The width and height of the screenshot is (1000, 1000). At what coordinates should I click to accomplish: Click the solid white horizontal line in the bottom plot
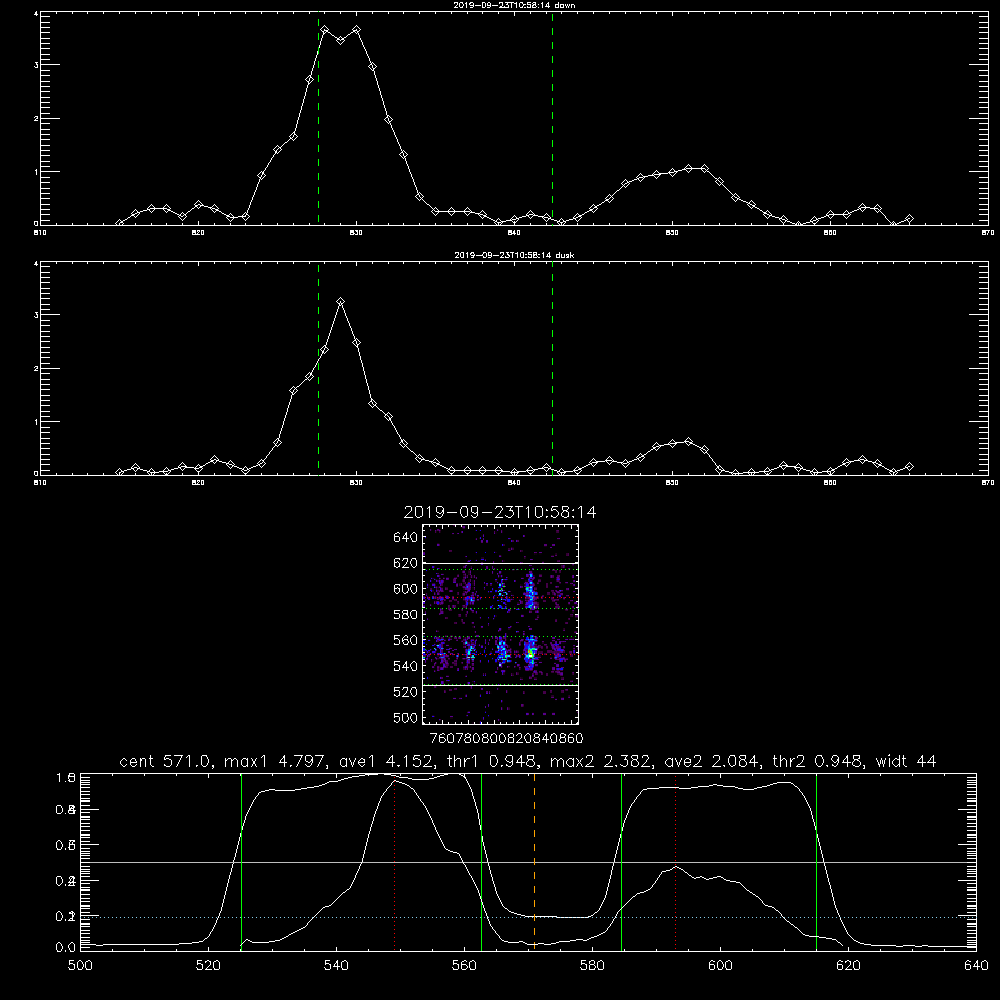pos(528,862)
